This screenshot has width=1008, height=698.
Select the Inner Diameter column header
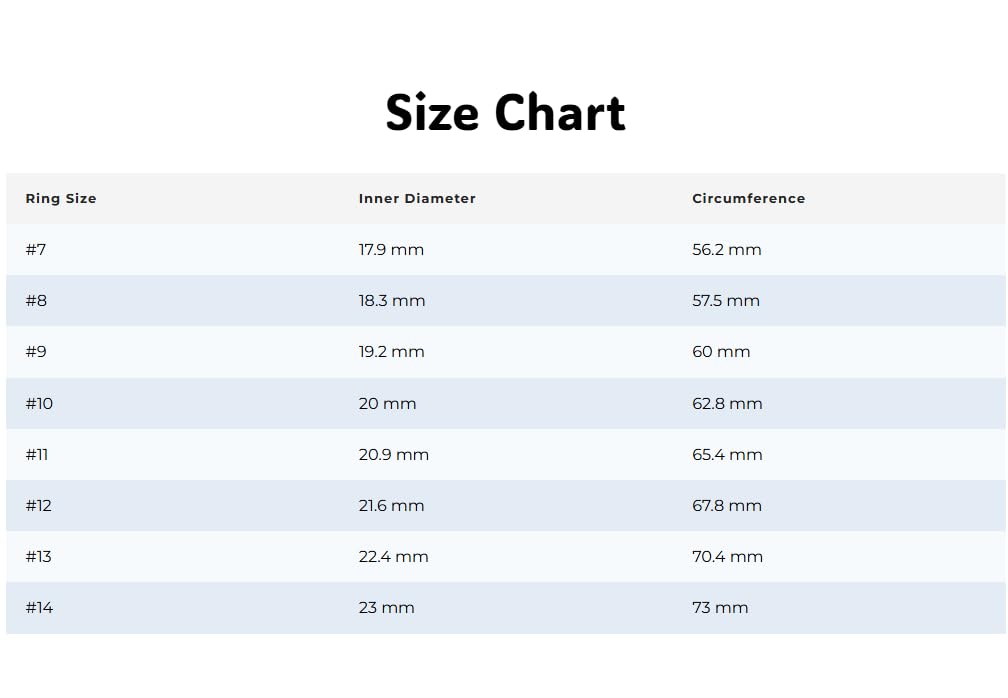point(417,199)
